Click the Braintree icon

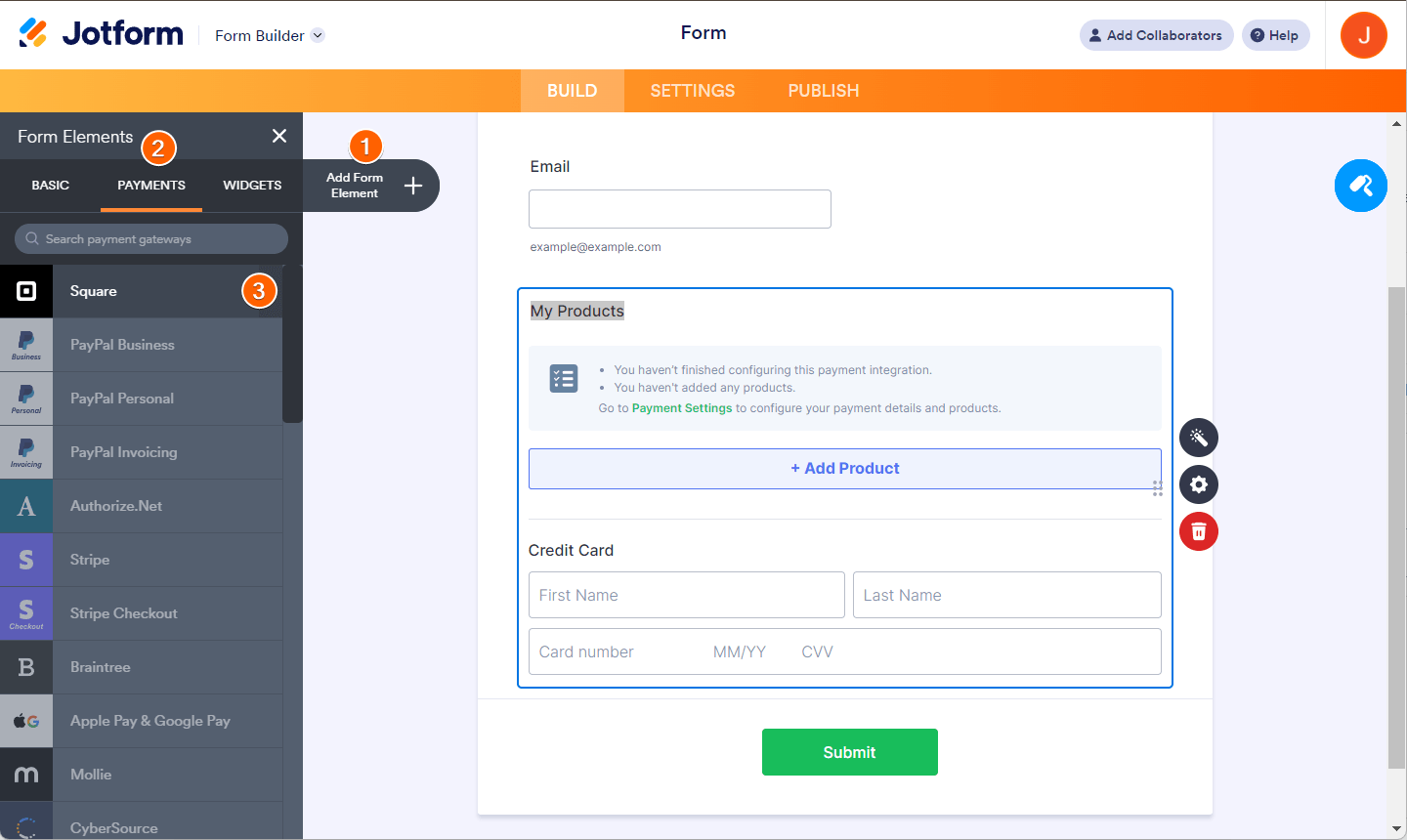[26, 667]
